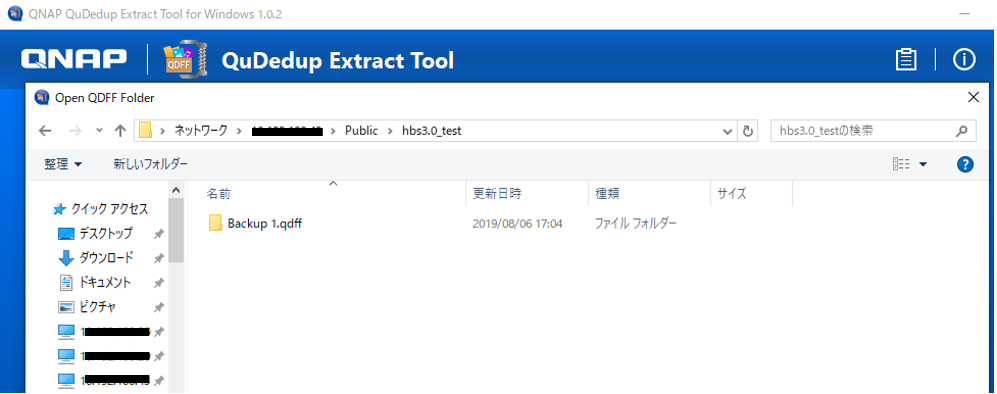The height and width of the screenshot is (394, 997).
Task: Click the 2019/08/06 17:04 date cell
Action: click(x=518, y=224)
